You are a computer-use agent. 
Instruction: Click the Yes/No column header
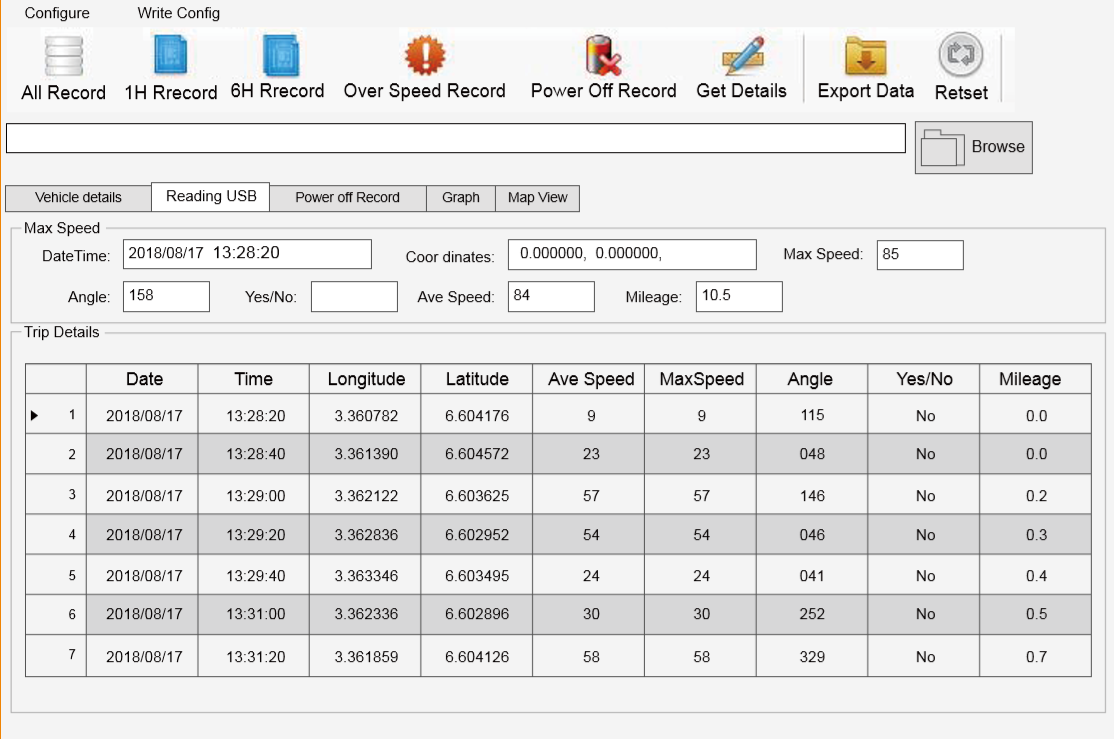click(924, 379)
